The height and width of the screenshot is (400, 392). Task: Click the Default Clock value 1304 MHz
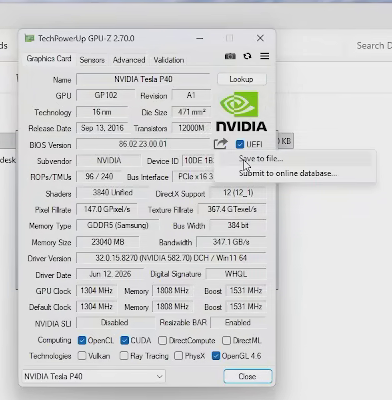click(x=96, y=306)
